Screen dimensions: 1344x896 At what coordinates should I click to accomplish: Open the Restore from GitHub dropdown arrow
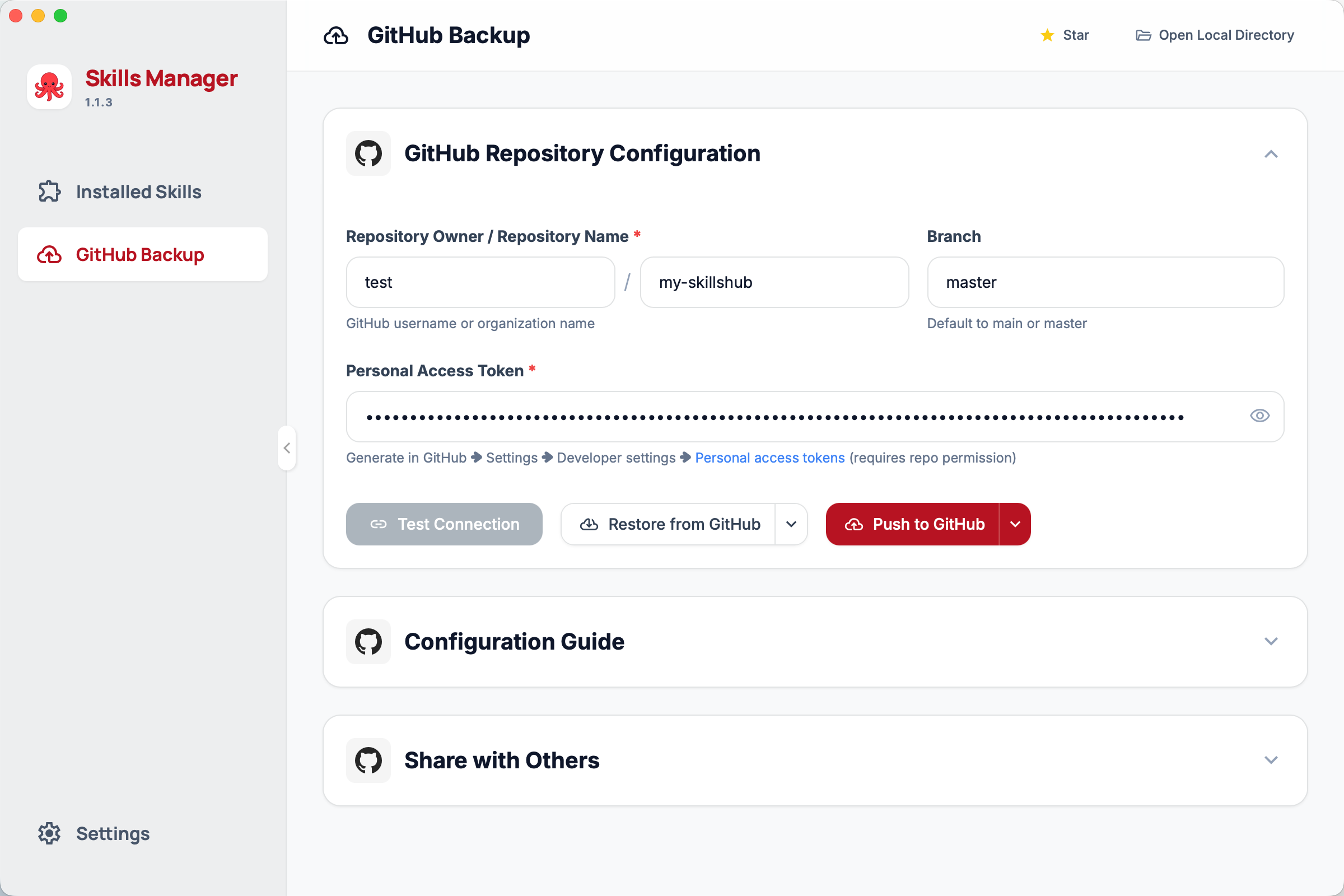(x=791, y=524)
